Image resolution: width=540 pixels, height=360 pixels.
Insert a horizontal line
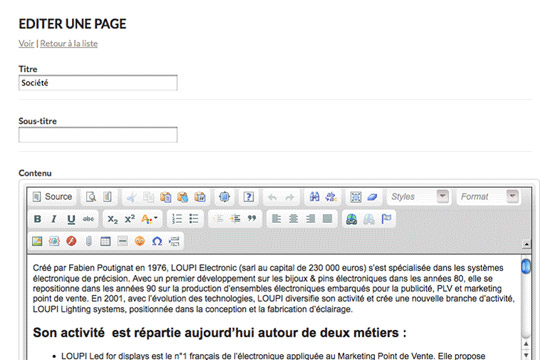(123, 241)
